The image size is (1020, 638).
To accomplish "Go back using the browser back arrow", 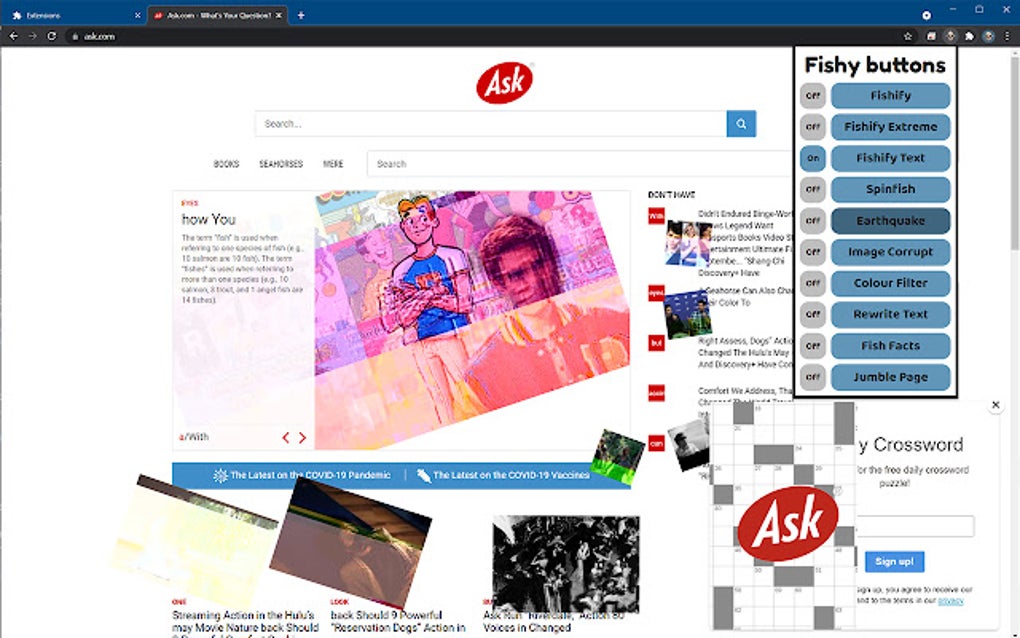I will point(14,36).
